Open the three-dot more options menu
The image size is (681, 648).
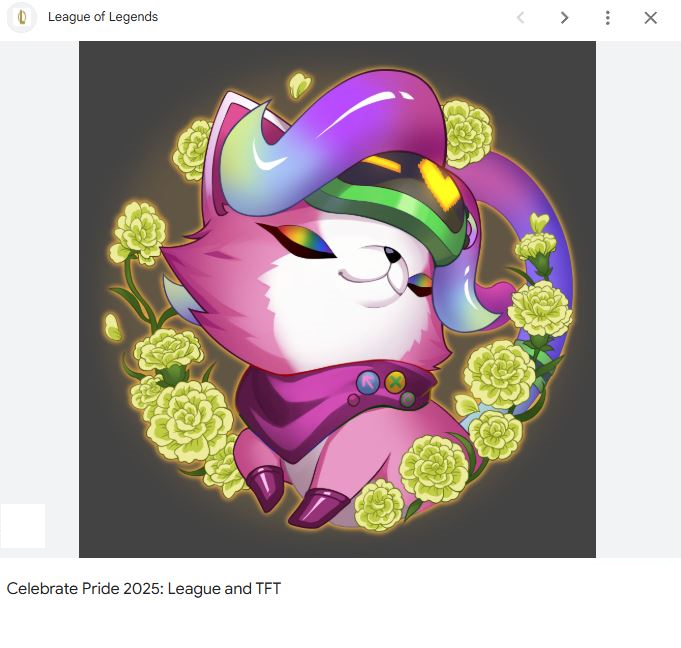[608, 18]
